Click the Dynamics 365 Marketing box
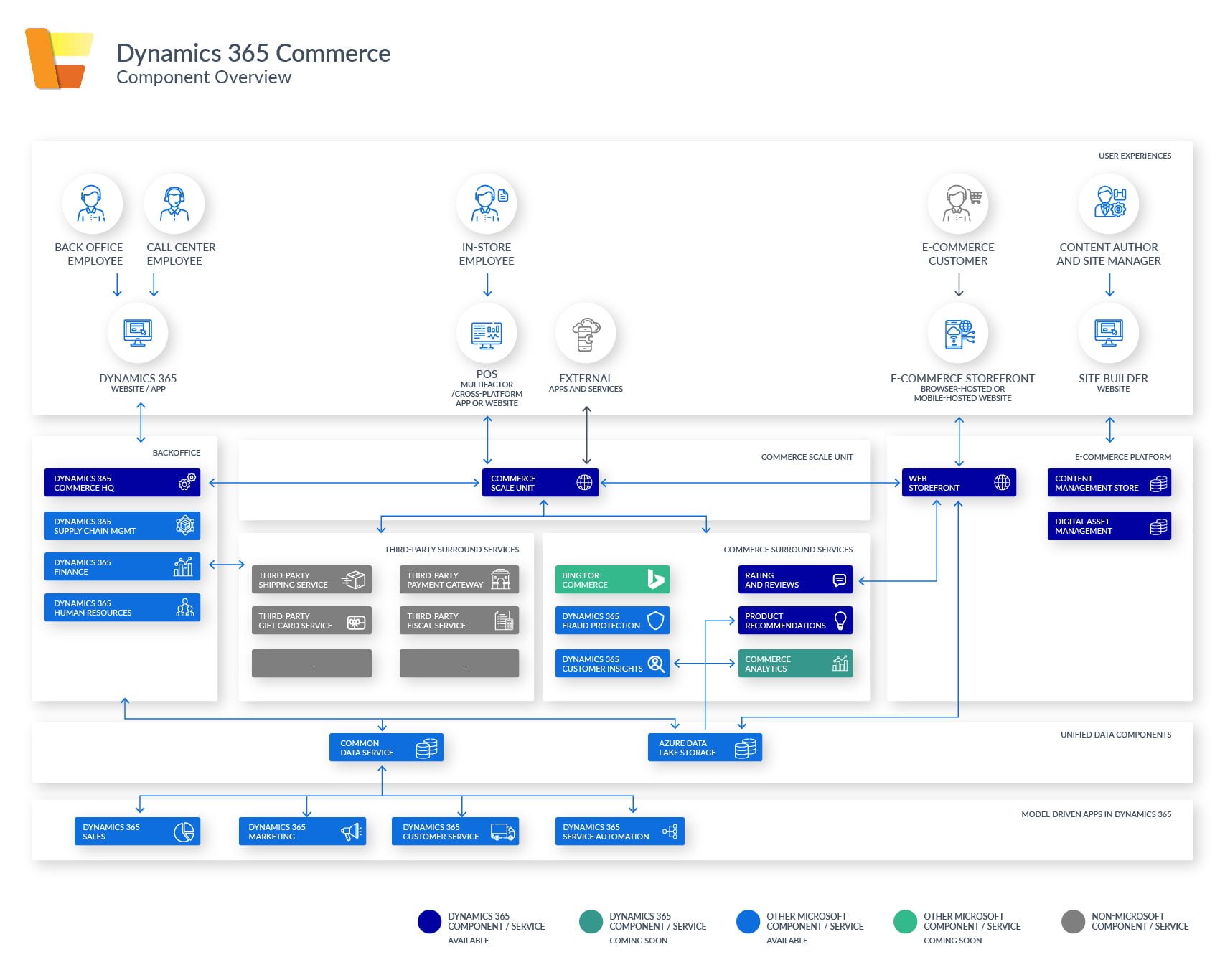This screenshot has height=980, width=1220. point(302,831)
